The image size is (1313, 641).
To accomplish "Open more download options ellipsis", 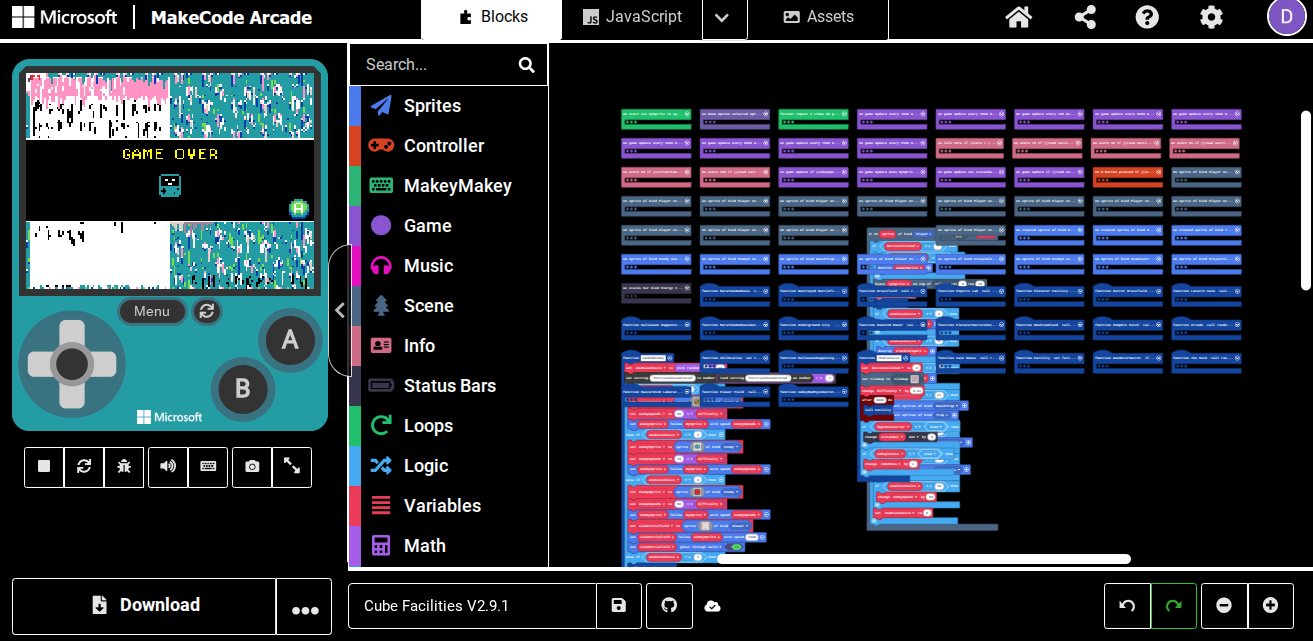I will pos(304,606).
